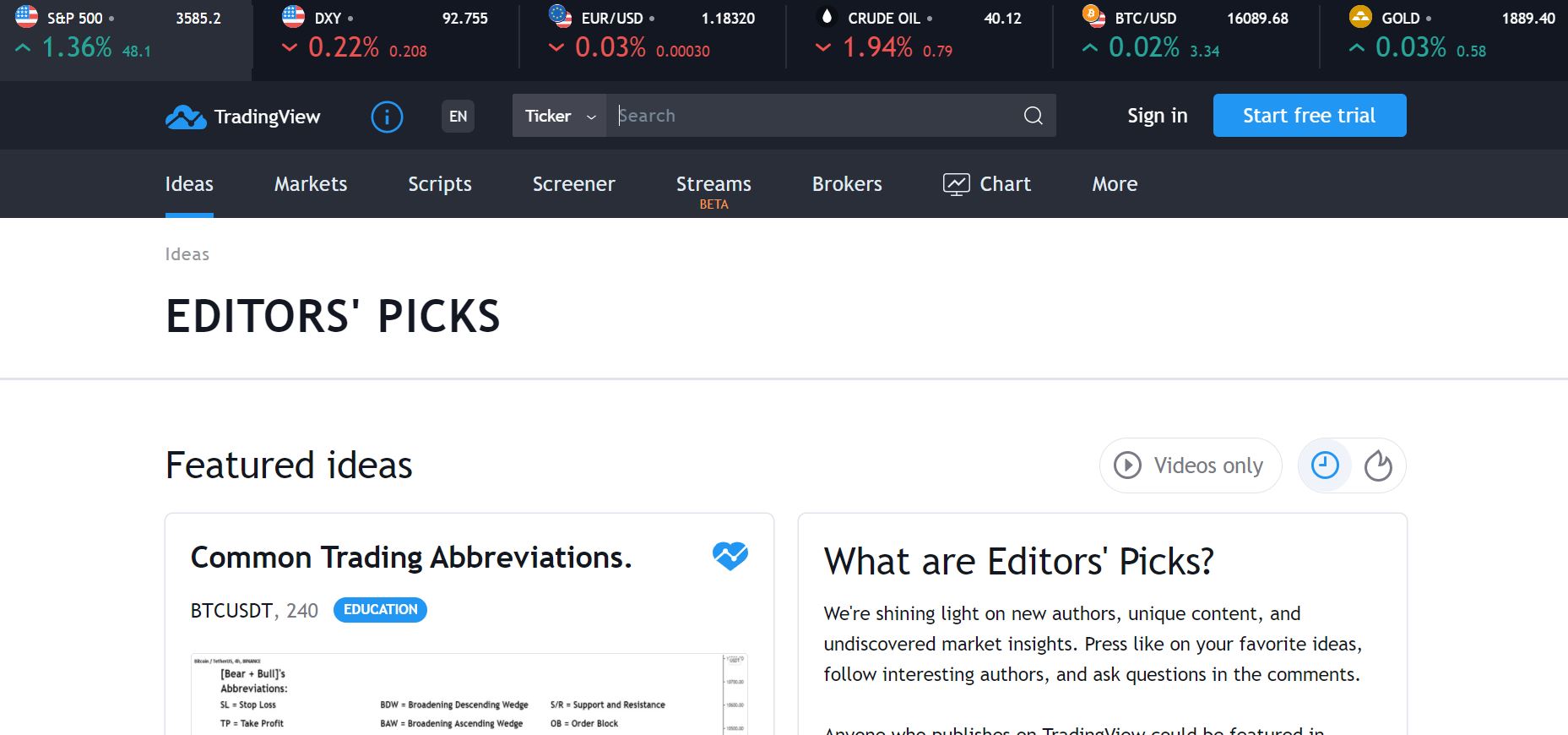Sort ideas by popular flame icon

coord(1378,465)
